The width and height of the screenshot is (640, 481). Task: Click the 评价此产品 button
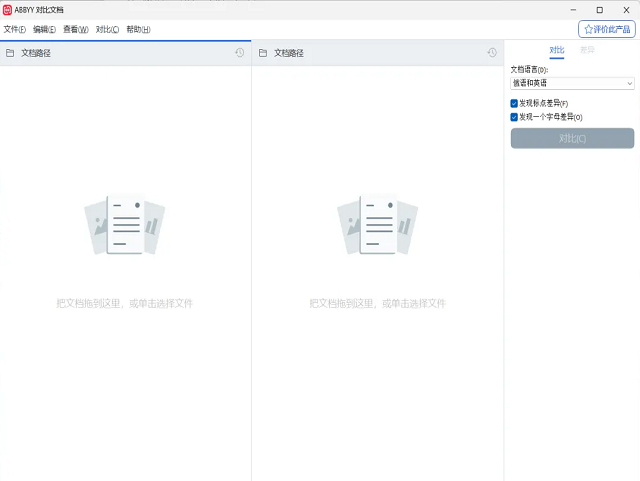[607, 29]
